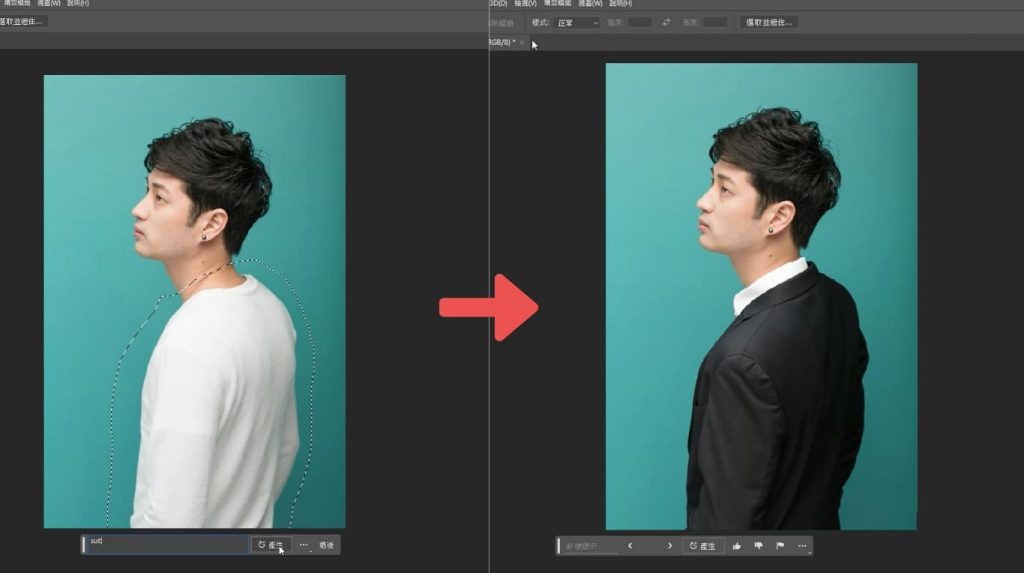Viewport: 1024px width, 573px height.
Task: Click the add prompt field in the right taskbar
Action: (589, 546)
